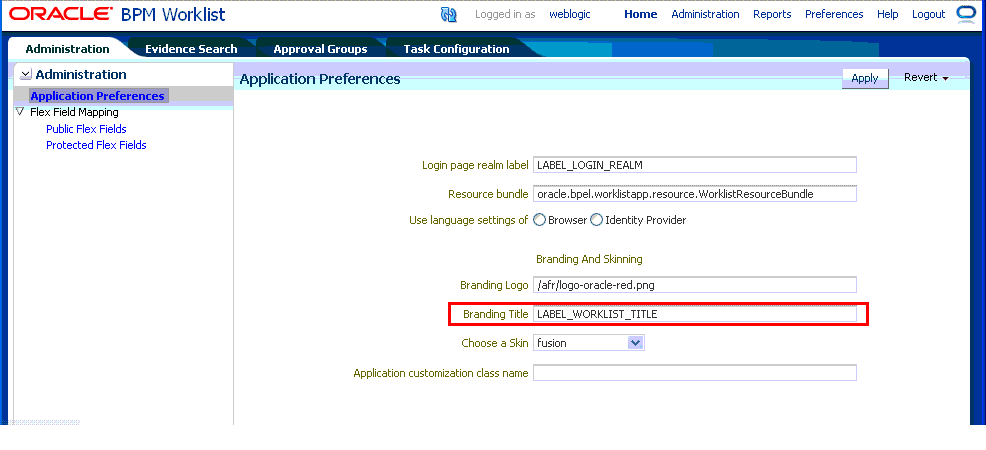Click the Resource bundle input field

[x=695, y=194]
